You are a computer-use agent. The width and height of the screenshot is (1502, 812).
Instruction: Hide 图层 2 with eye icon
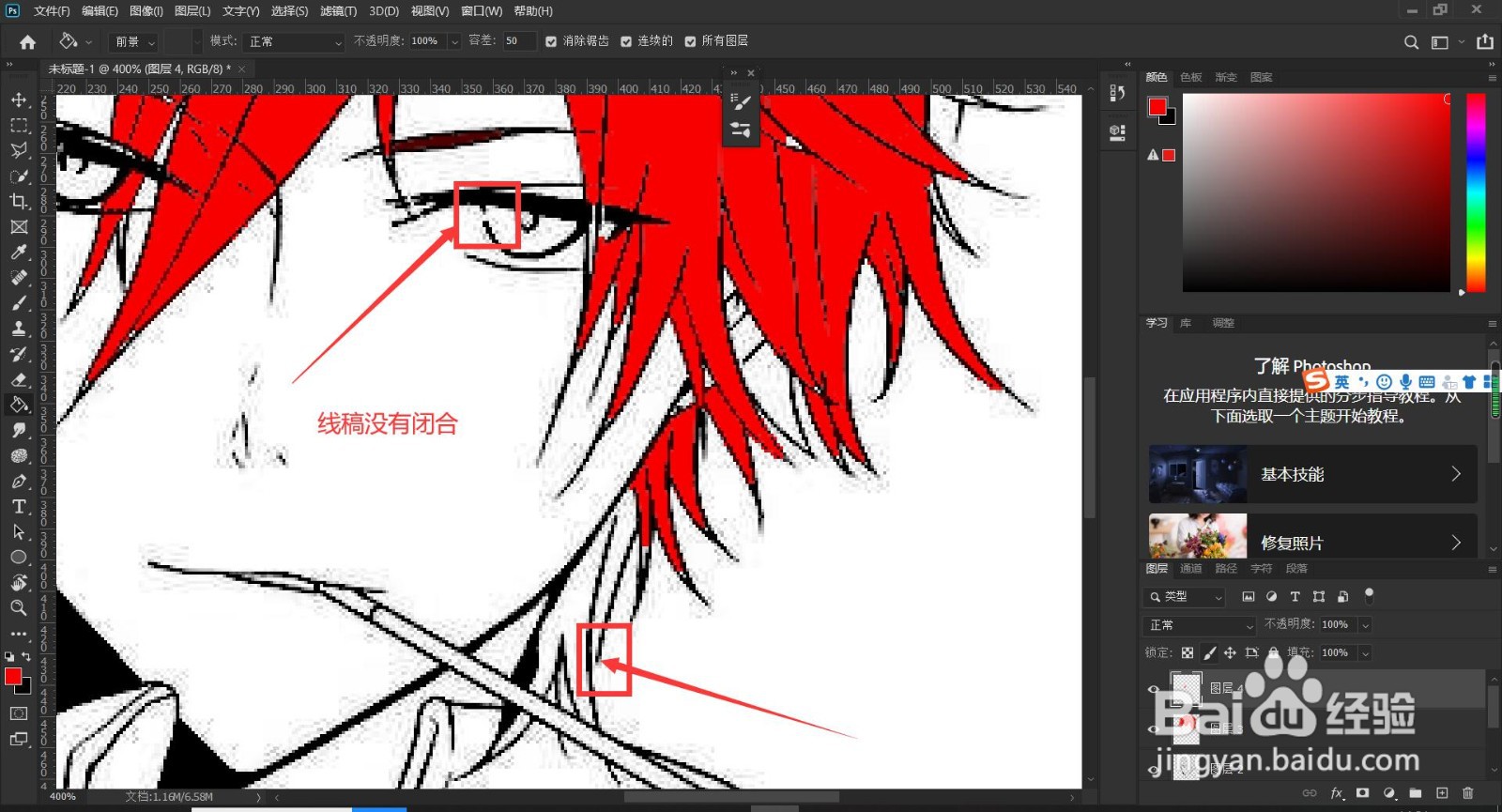pyautogui.click(x=1154, y=769)
